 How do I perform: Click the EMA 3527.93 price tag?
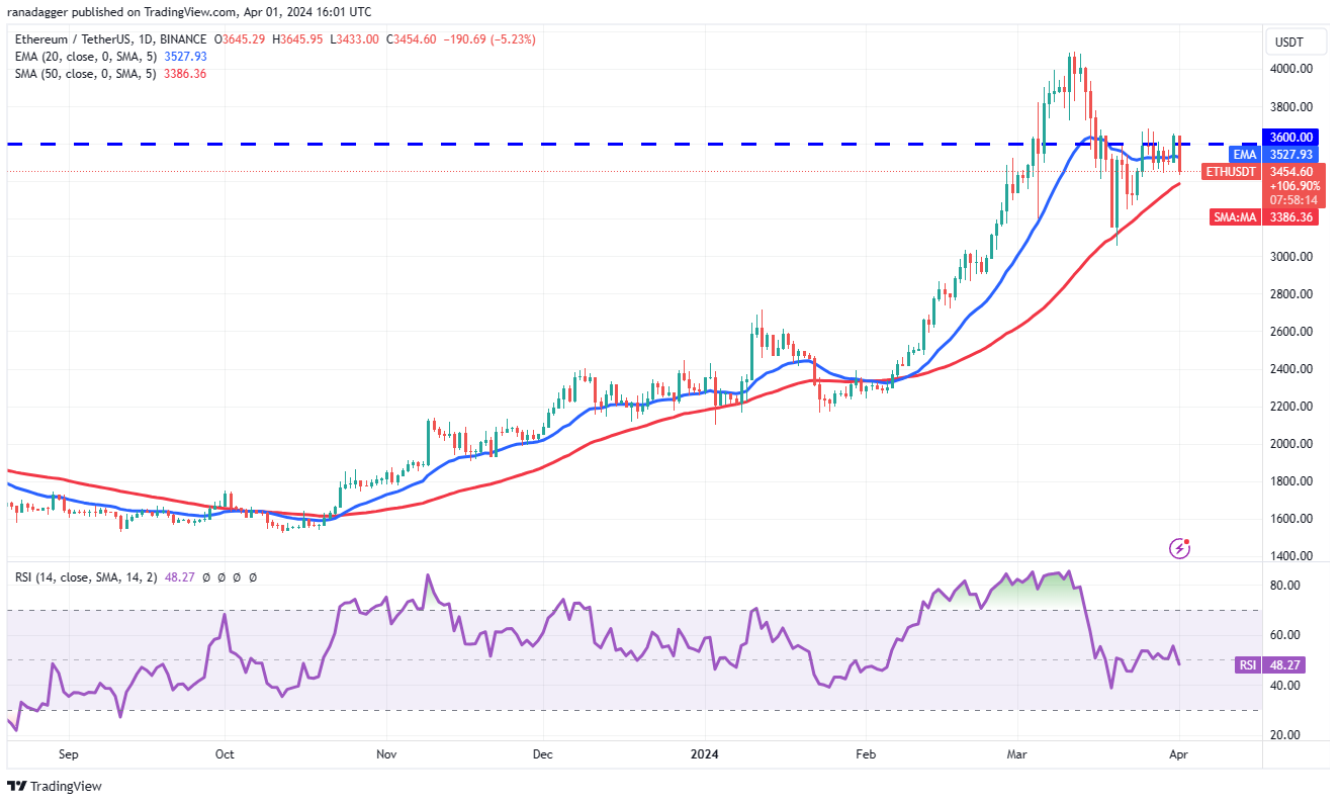[x=1276, y=154]
